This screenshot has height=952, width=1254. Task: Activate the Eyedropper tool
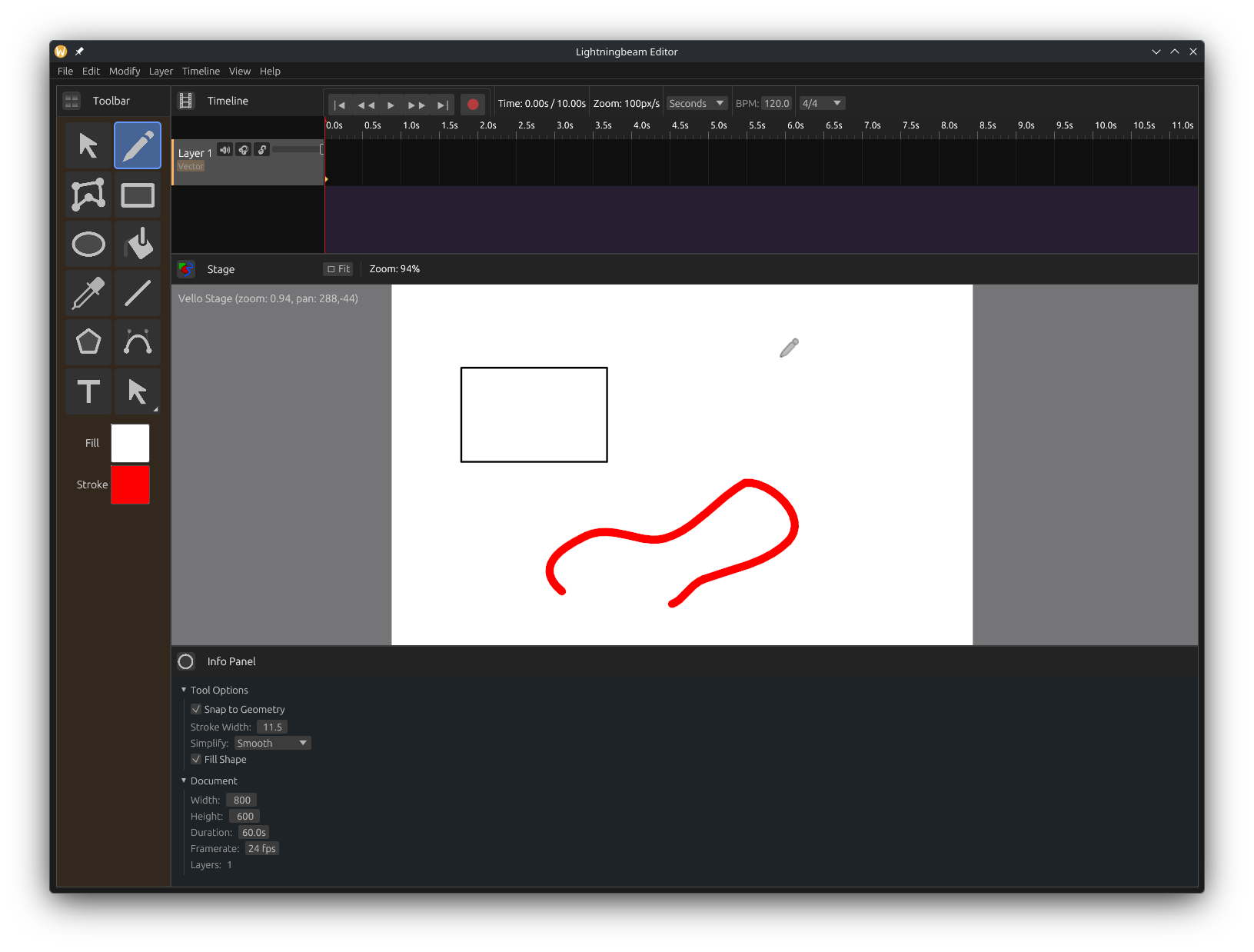point(88,293)
